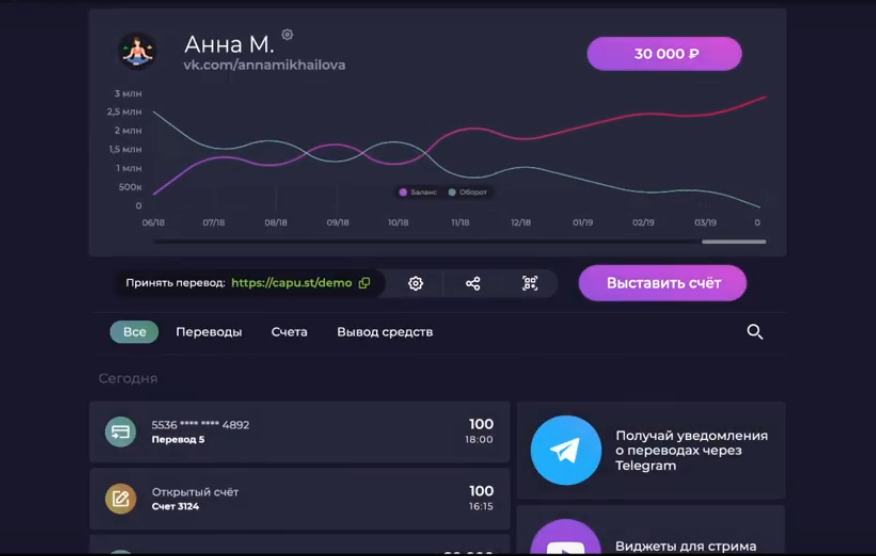876x556 pixels.
Task: Click the share icon
Action: [x=473, y=283]
